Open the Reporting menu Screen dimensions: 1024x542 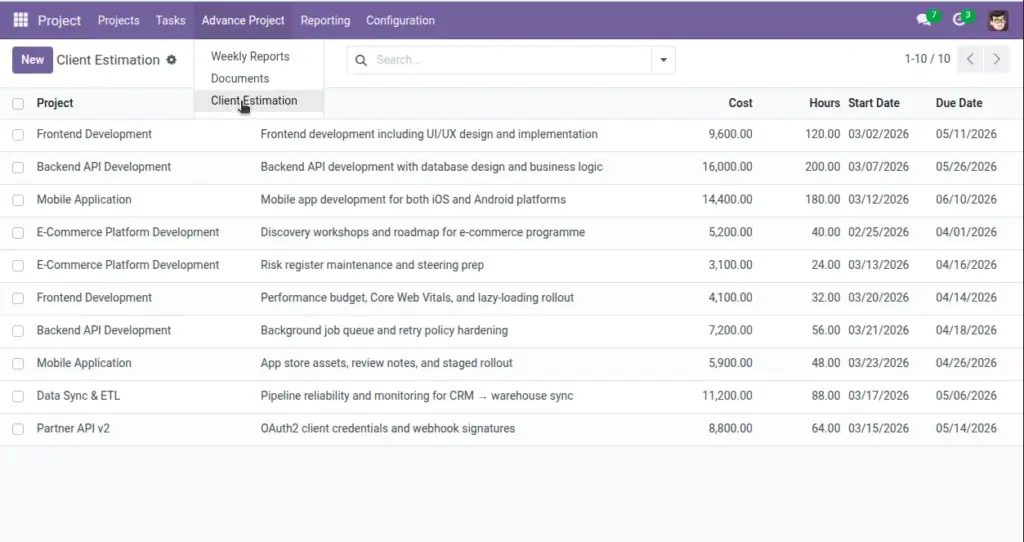325,20
